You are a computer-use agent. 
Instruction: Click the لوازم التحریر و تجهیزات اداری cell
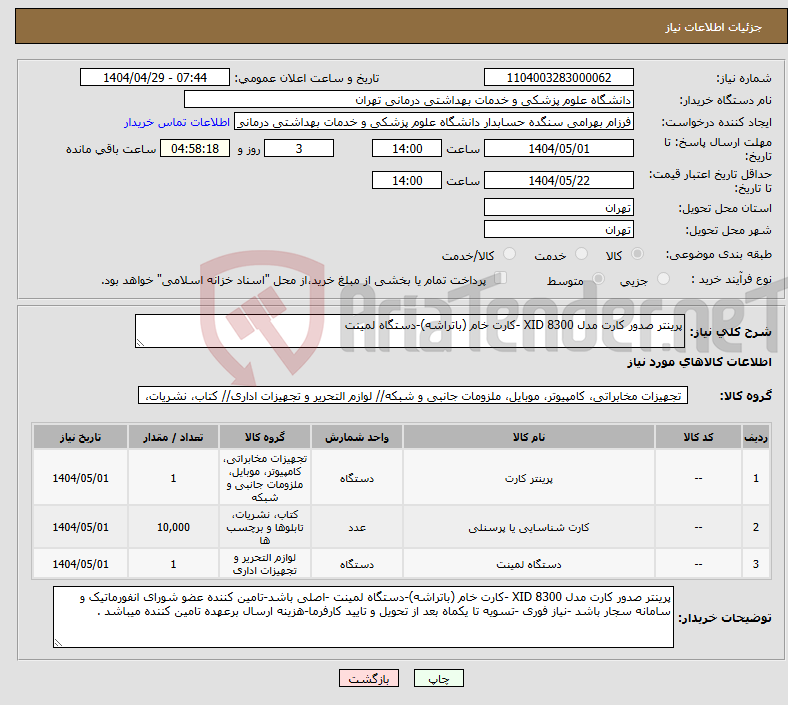(264, 564)
